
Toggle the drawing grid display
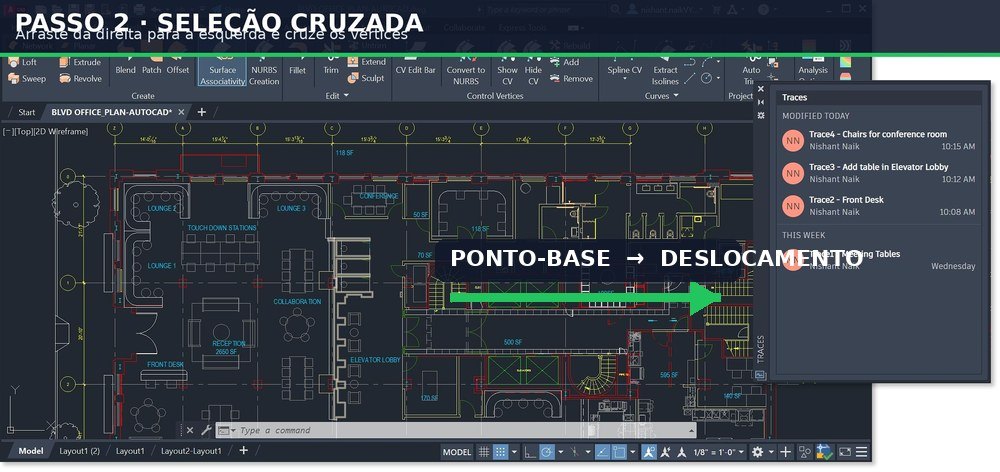(x=484, y=452)
